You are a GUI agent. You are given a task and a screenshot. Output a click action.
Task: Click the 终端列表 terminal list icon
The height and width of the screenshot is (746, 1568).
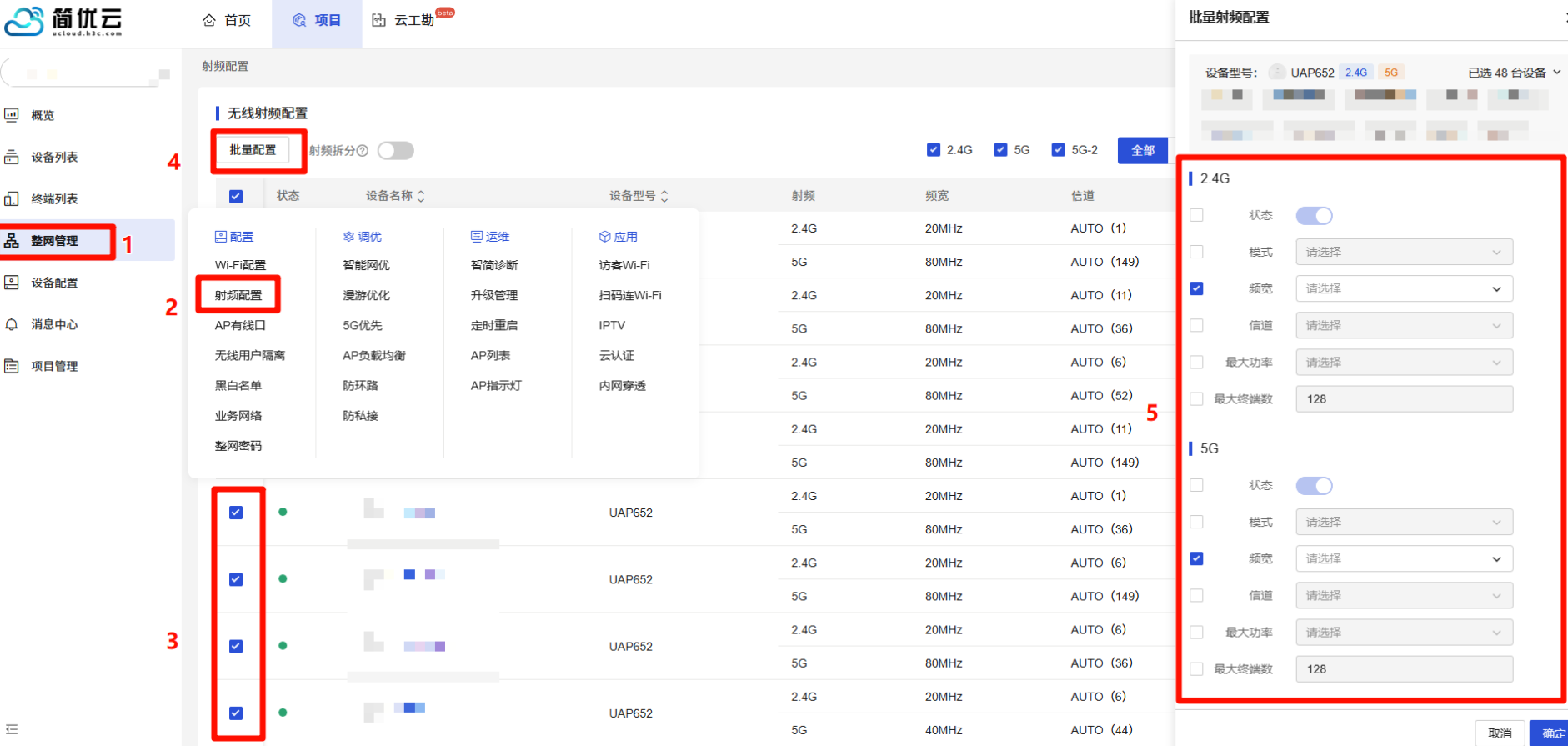[12, 198]
